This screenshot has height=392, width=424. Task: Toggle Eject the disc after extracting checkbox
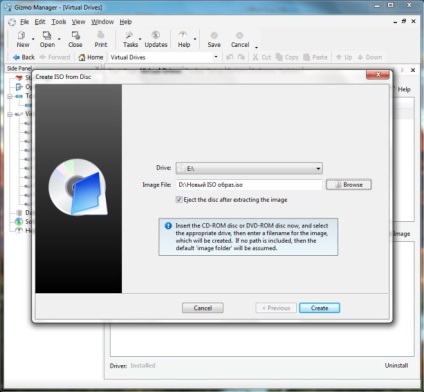click(179, 200)
